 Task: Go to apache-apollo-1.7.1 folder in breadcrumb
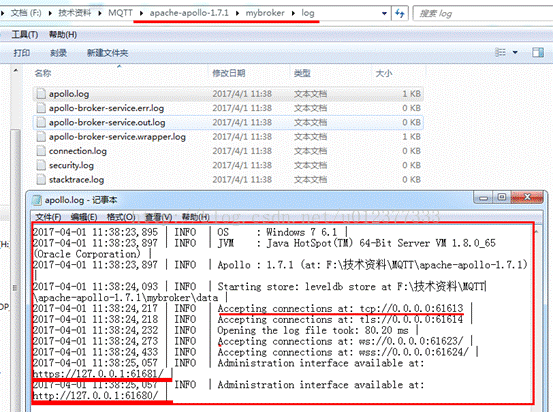(x=189, y=13)
